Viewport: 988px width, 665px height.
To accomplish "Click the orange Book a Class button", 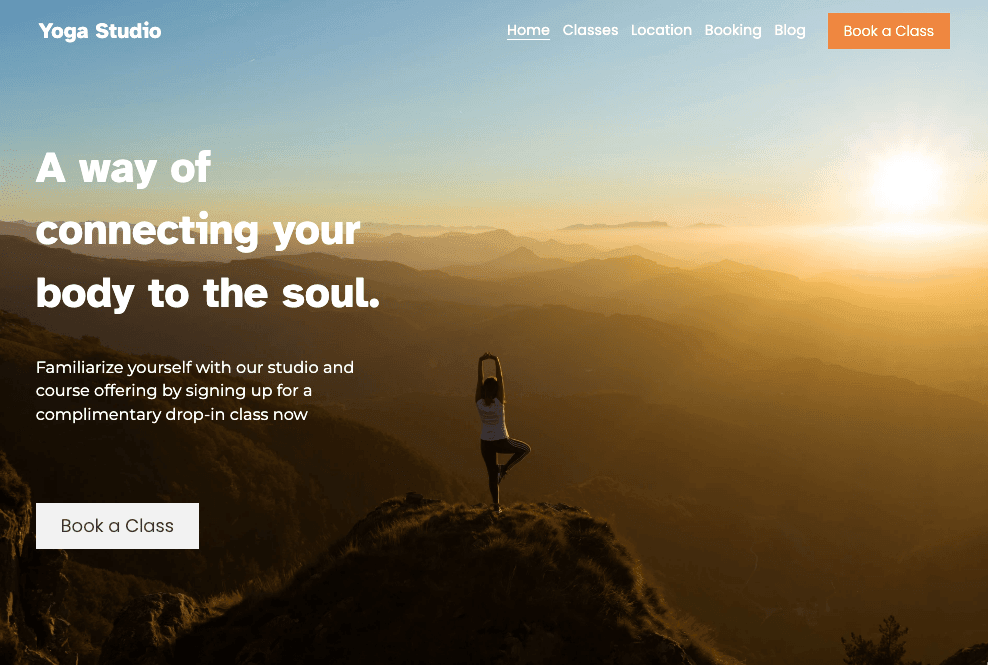I will tap(888, 31).
